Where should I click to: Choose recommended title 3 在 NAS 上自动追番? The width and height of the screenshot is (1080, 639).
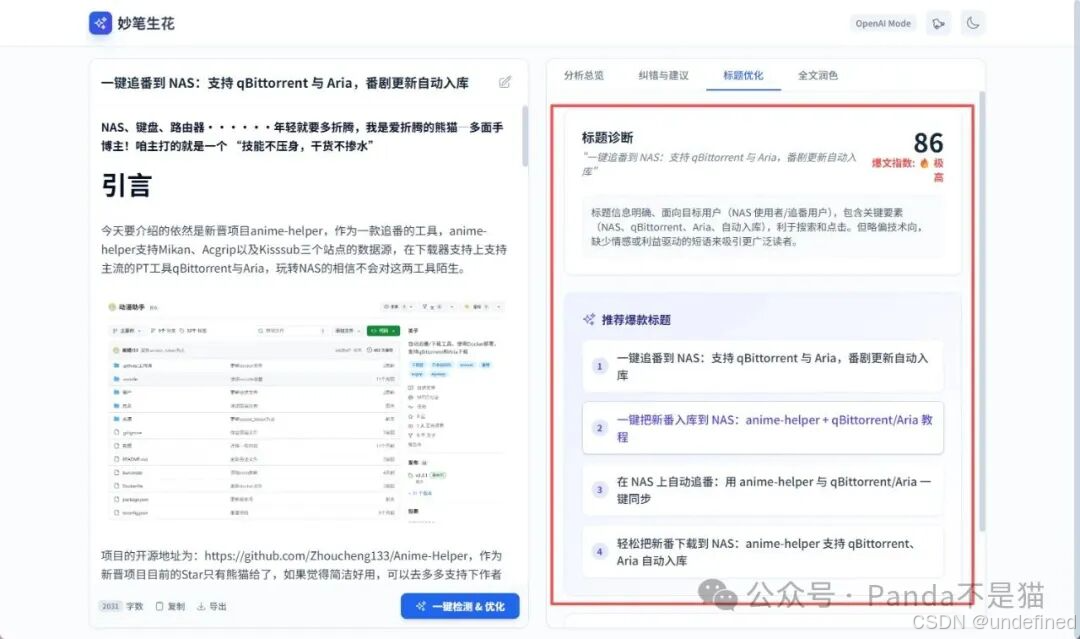(x=762, y=490)
